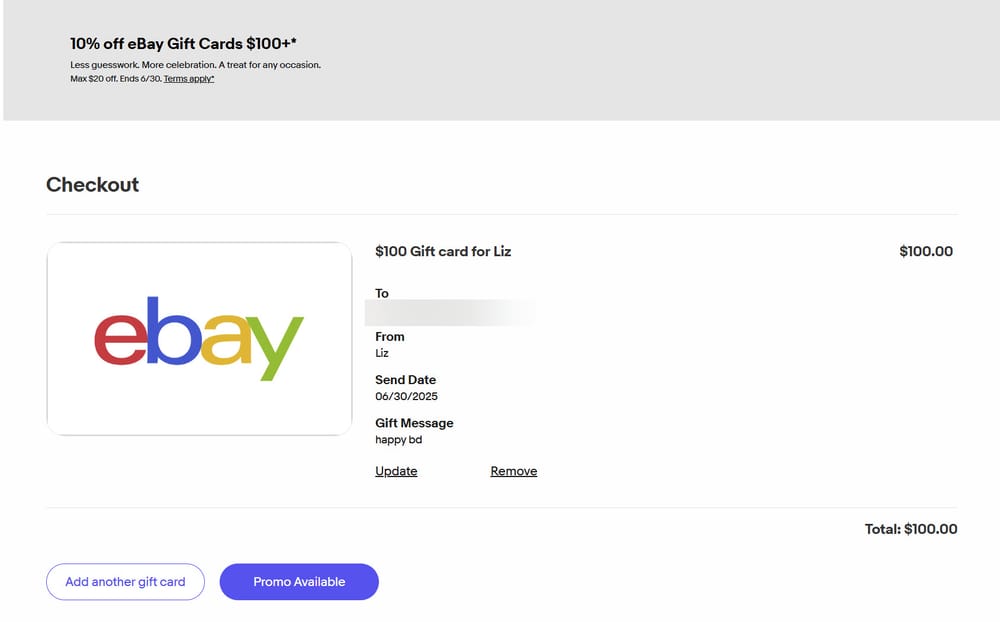This screenshot has width=1000, height=622.
Task: Click the $100 Gift card for Liz title
Action: click(x=443, y=251)
